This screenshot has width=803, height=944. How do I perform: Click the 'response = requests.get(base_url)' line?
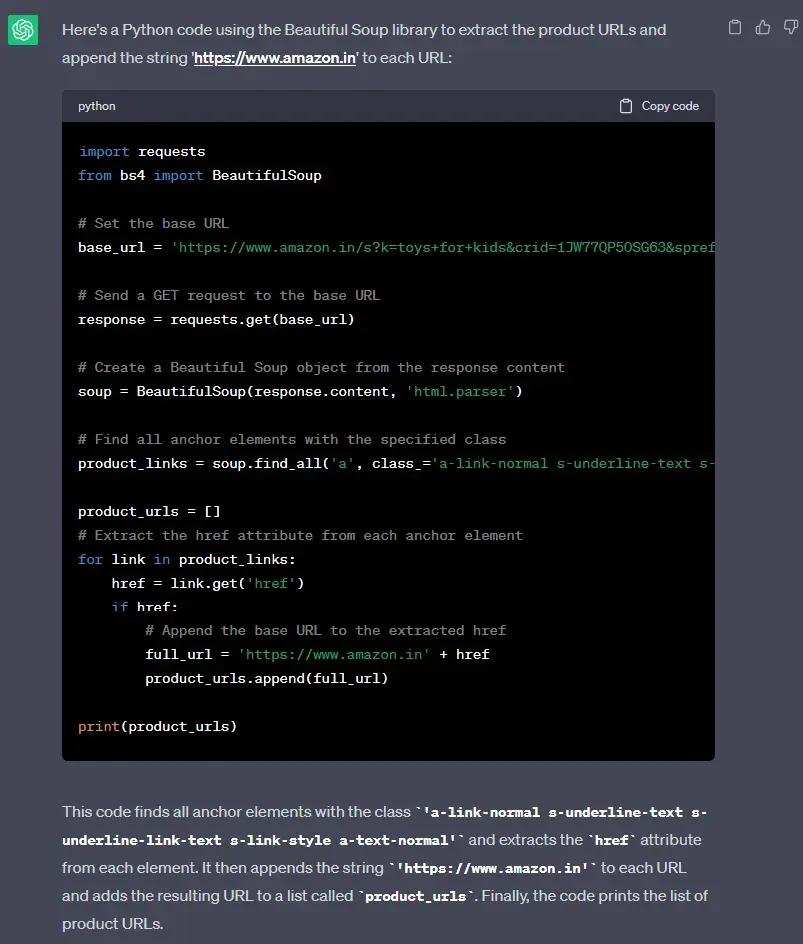216,320
